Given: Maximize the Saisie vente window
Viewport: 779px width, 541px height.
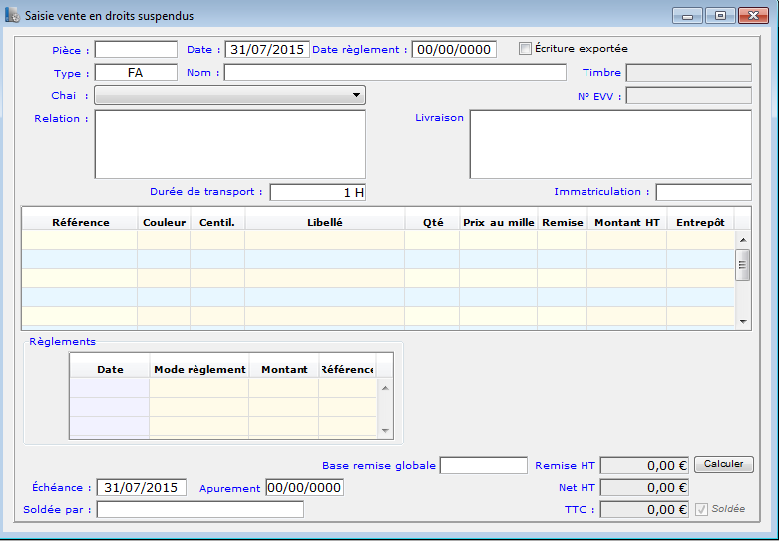Looking at the screenshot, I should click(x=719, y=16).
